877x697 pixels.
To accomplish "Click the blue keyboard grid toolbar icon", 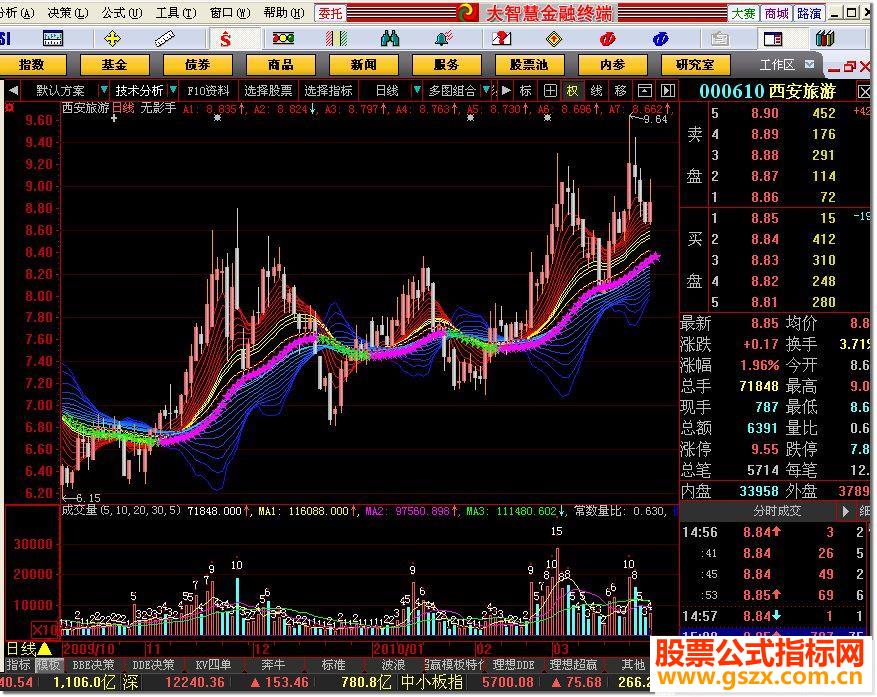I will click(x=53, y=38).
